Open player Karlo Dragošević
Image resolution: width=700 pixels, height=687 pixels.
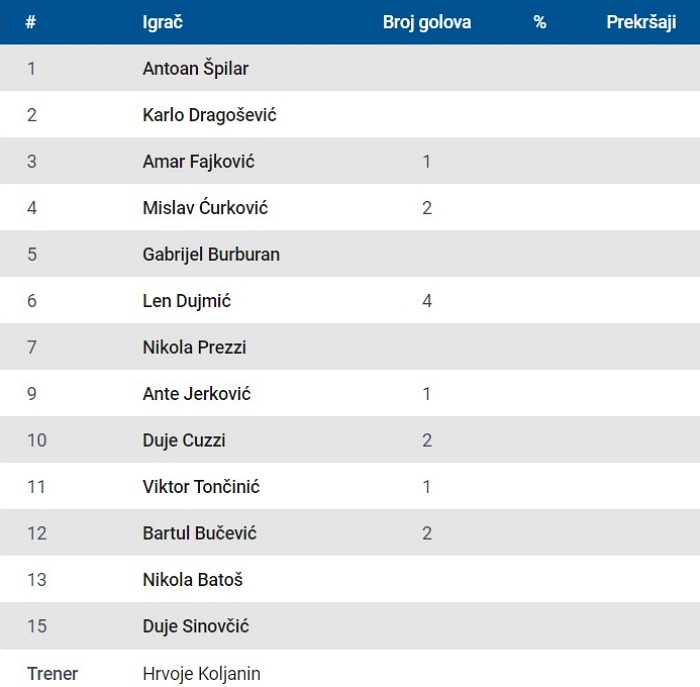[209, 115]
